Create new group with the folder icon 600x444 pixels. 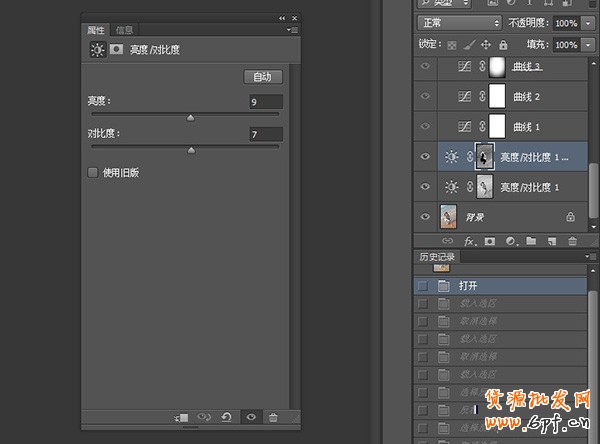click(531, 241)
